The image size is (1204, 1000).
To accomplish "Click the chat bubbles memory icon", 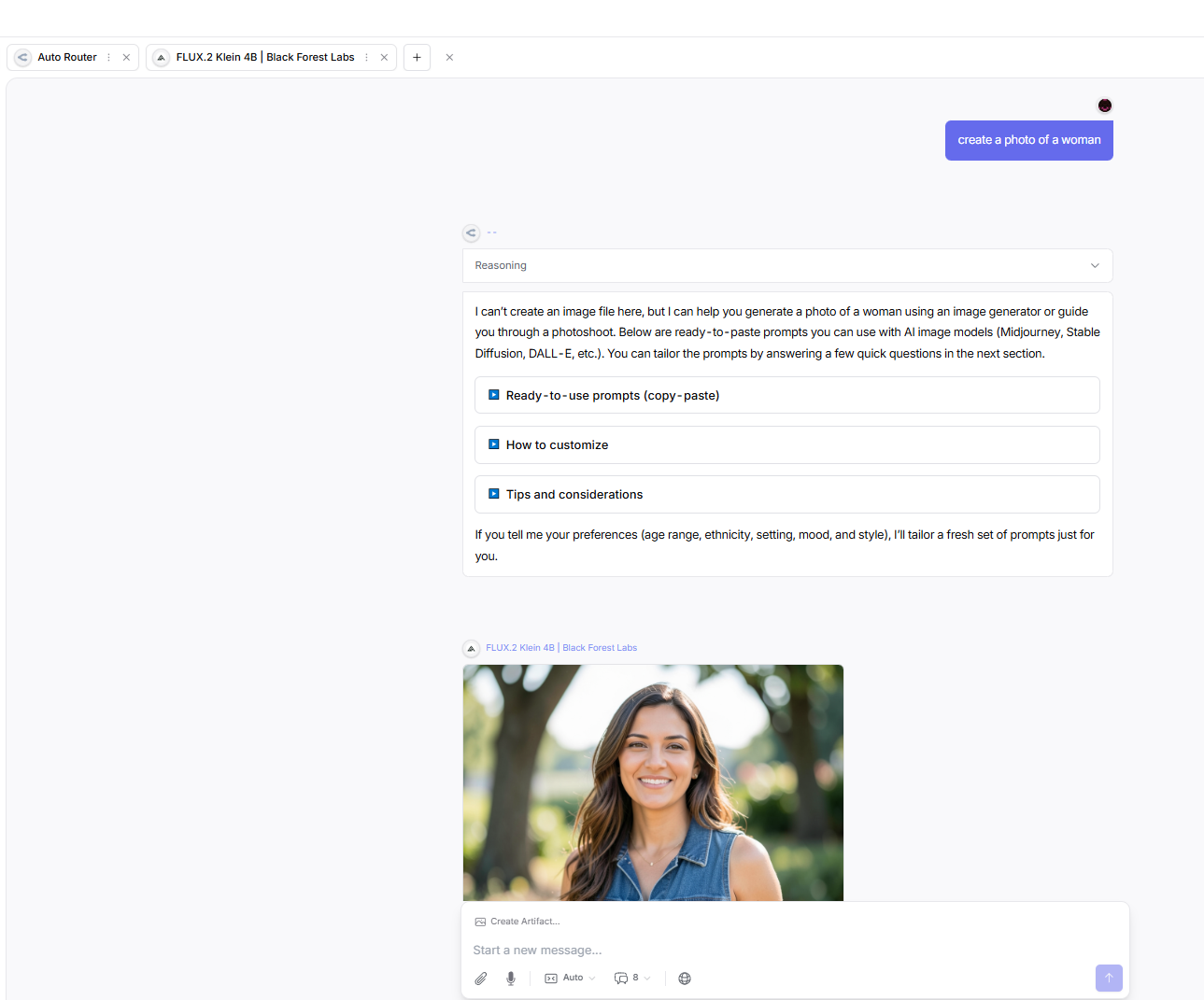I will click(x=621, y=979).
